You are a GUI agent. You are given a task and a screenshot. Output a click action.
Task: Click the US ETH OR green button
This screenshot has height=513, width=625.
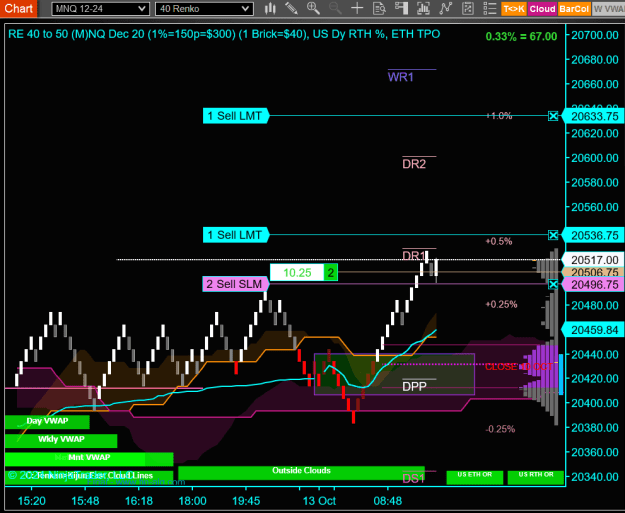click(474, 477)
